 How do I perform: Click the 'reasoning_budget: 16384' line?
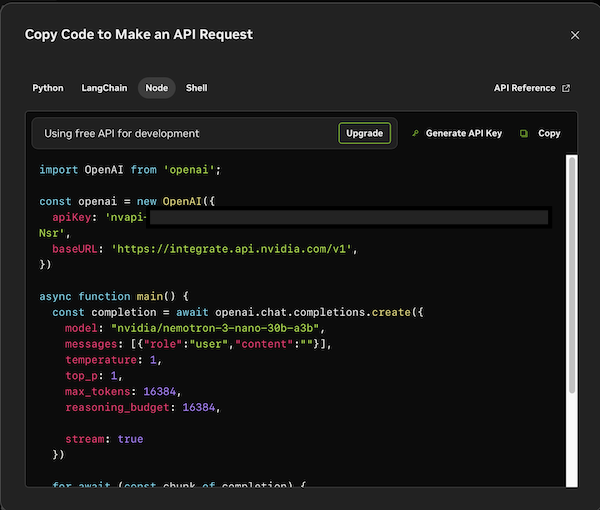click(143, 407)
